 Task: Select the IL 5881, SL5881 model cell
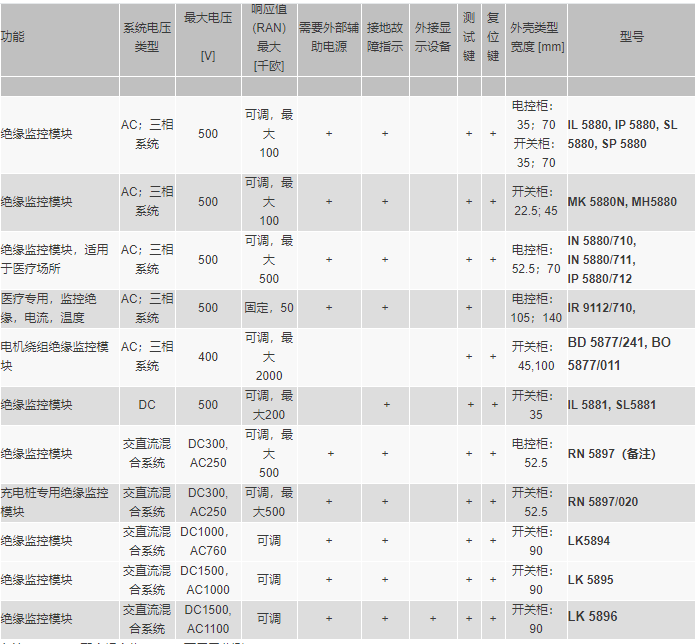611,405
